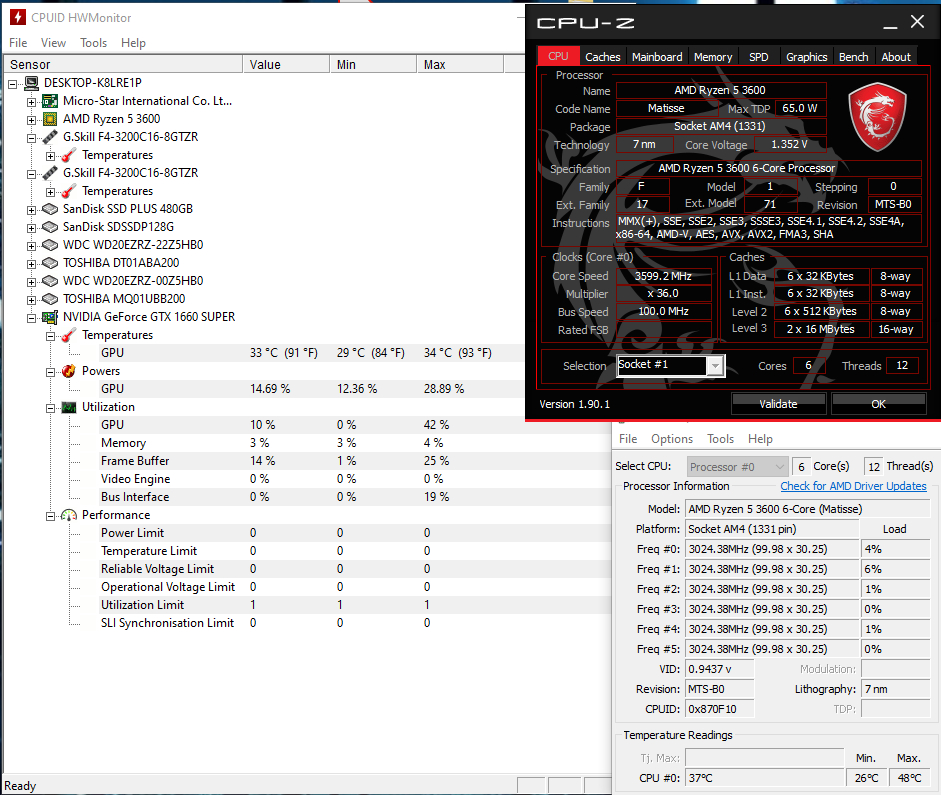Open the HWMonitor Help menu
The height and width of the screenshot is (795, 941).
(x=133, y=43)
